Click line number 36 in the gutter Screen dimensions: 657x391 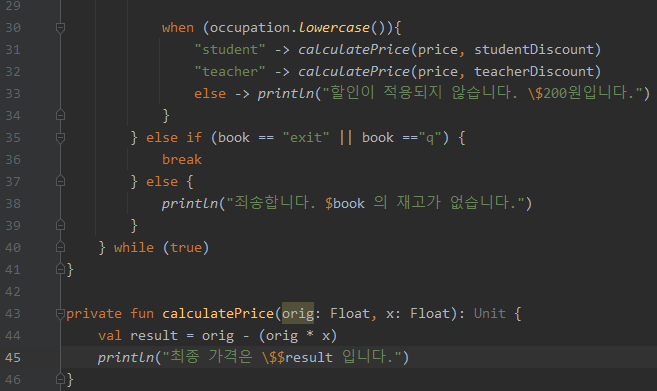click(13, 160)
